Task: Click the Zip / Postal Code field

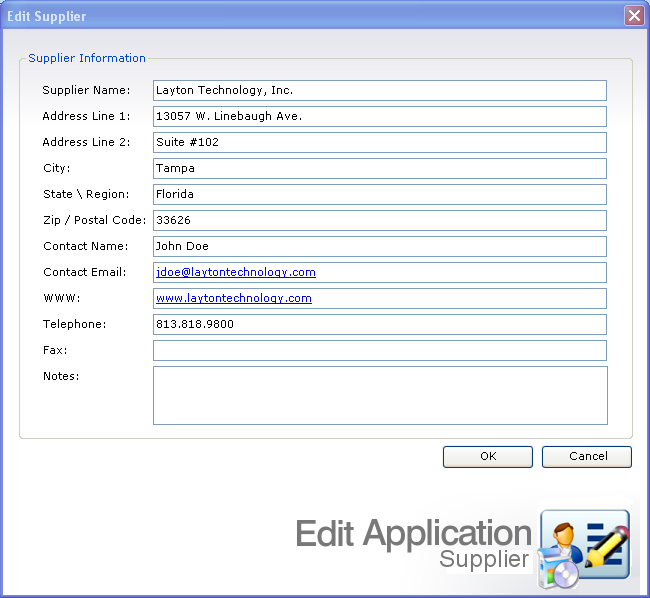Action: point(380,220)
